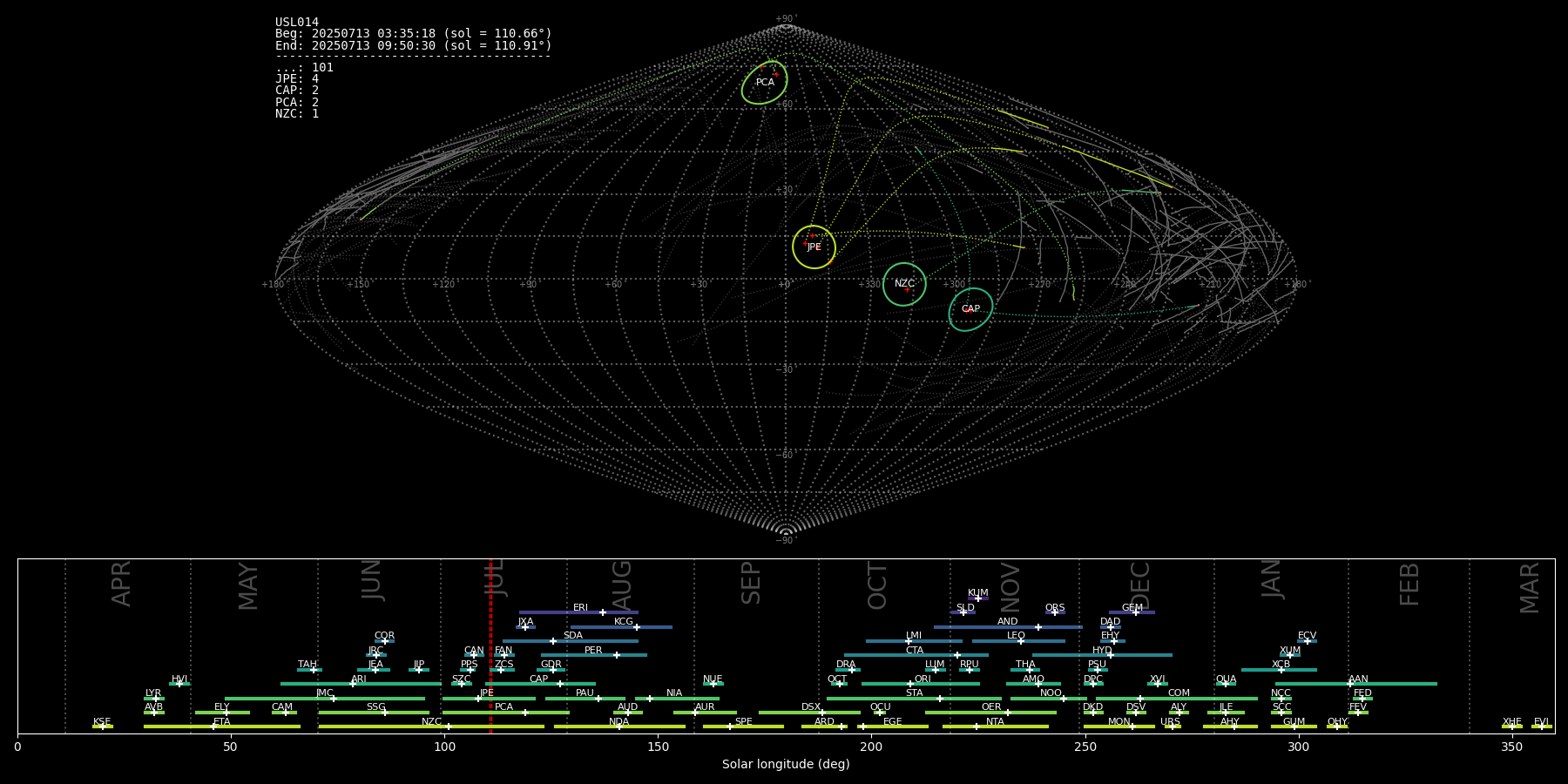1568x784 pixels.
Task: Click the URS shower label in timeline
Action: [1170, 722]
